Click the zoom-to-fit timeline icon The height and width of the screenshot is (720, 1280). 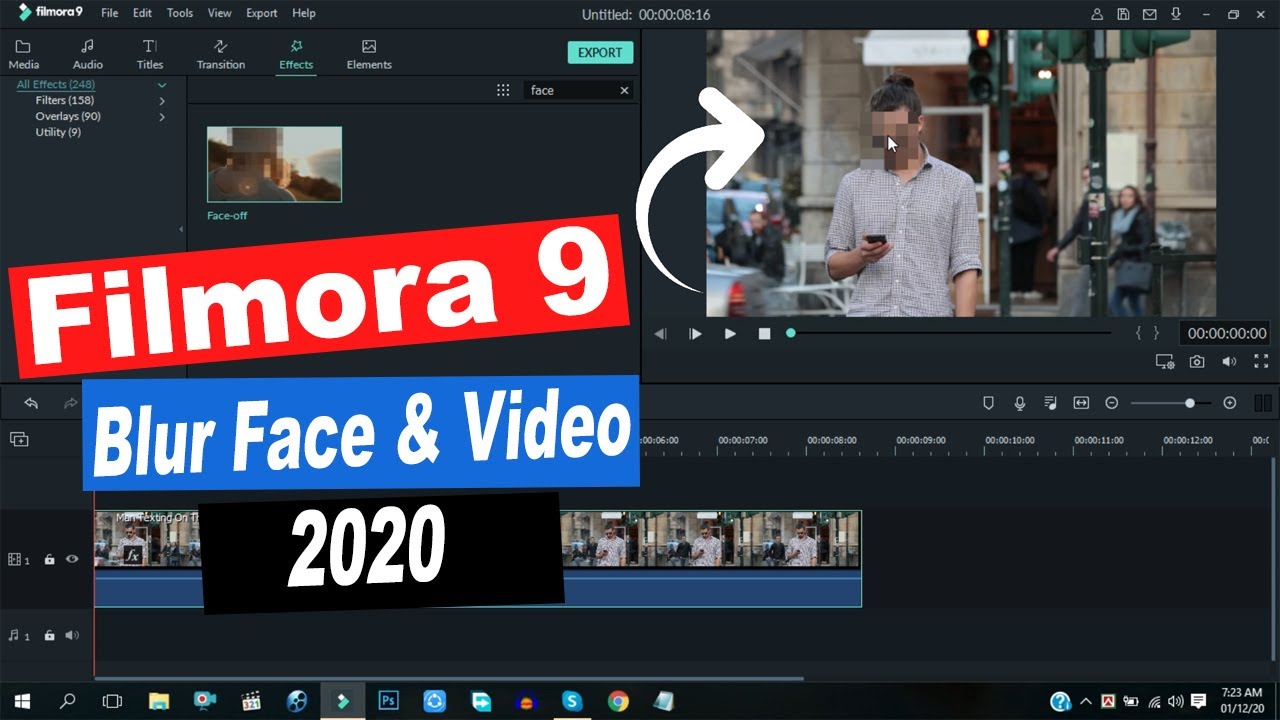click(x=1081, y=403)
